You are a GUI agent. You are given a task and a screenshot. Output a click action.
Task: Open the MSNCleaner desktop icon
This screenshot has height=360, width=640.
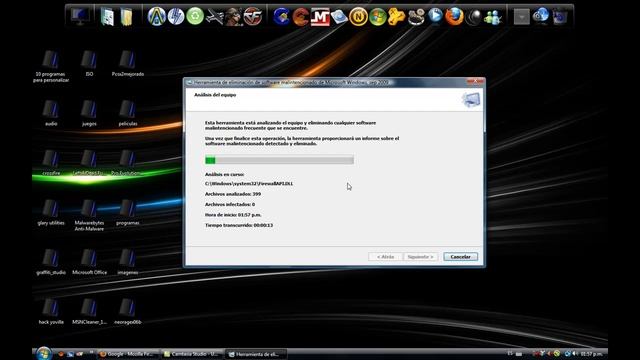[89, 311]
